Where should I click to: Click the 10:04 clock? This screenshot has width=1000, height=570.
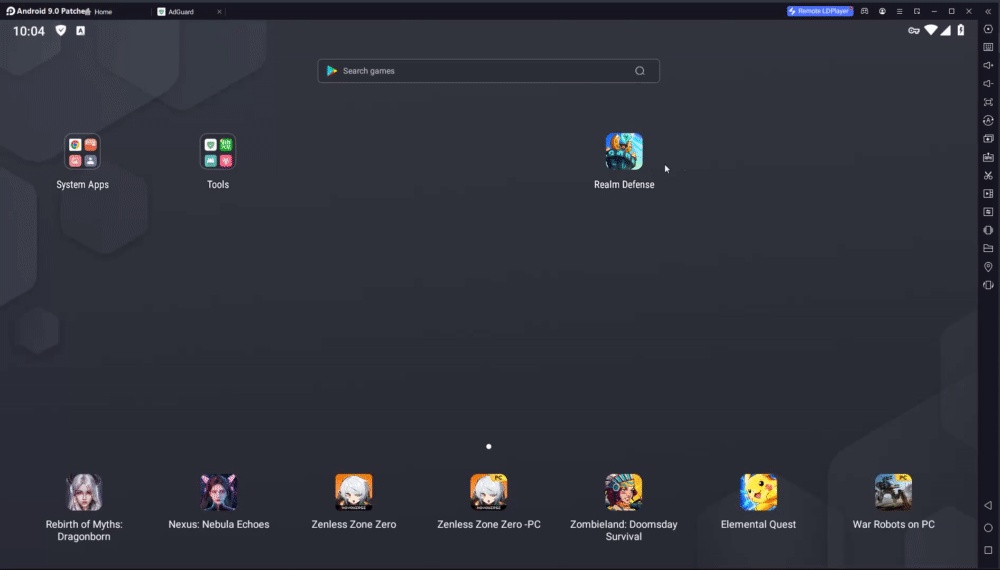(x=29, y=31)
